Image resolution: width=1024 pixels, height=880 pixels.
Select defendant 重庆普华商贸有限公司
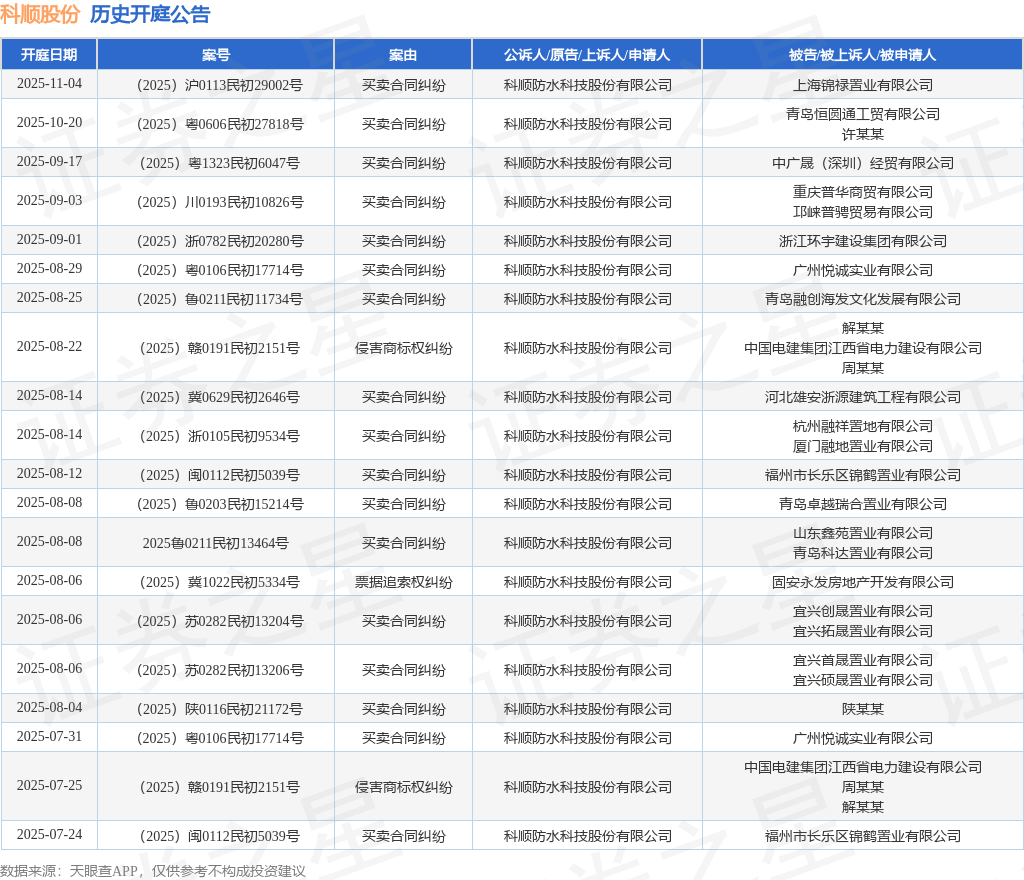pyautogui.click(x=863, y=192)
